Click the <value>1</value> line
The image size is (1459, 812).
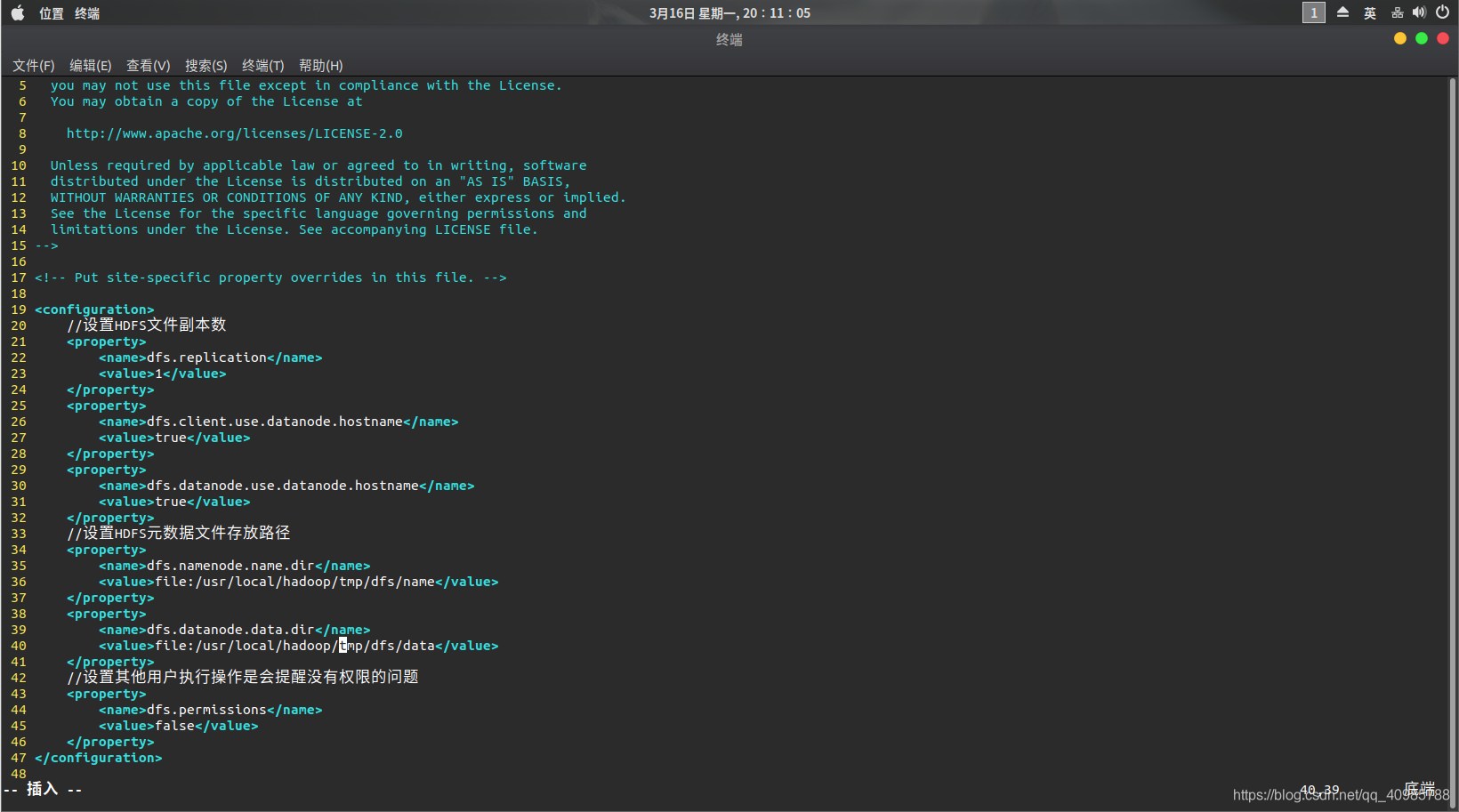pos(163,374)
